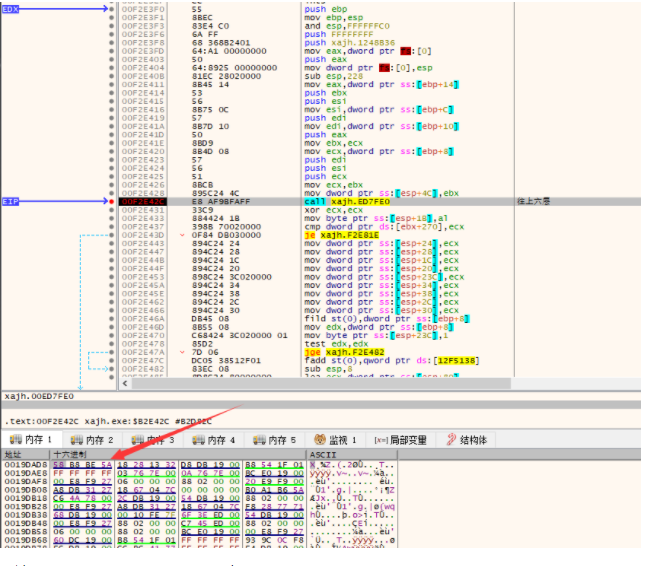Select dump address 0019DB68
Viewport: 653px width, 566px height.
[26, 540]
